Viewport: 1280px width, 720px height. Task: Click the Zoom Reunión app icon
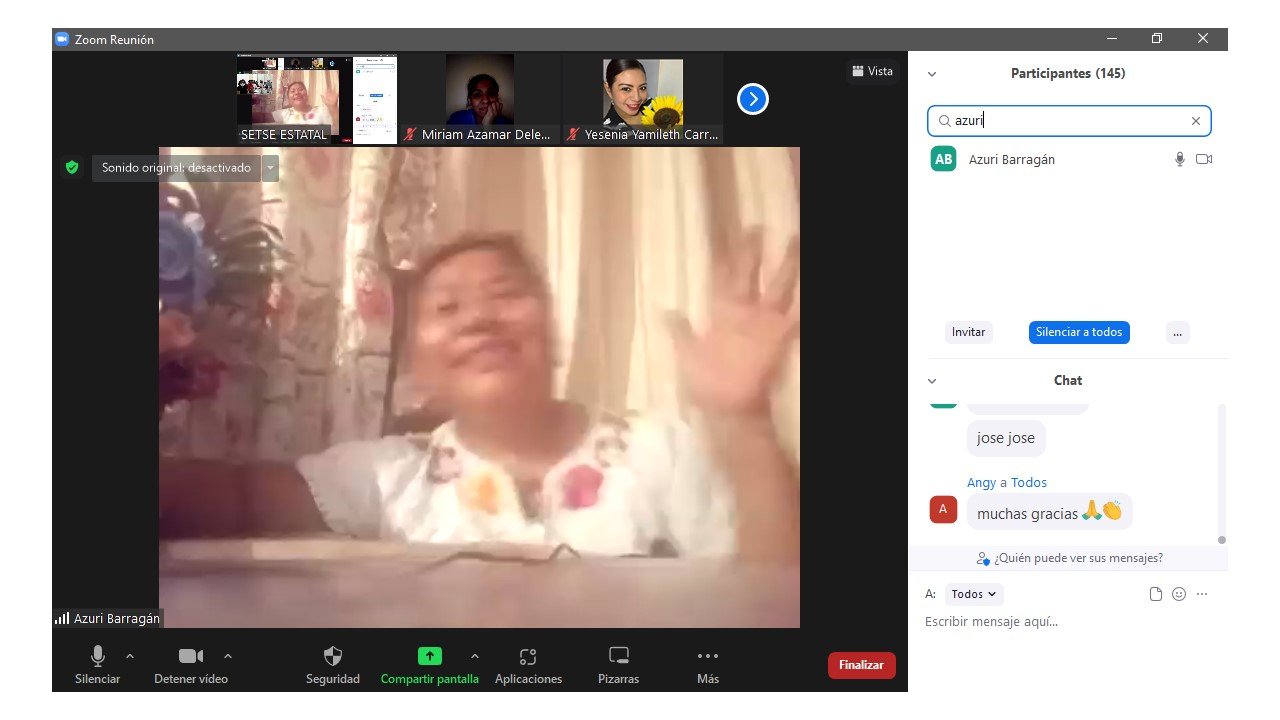[62, 39]
